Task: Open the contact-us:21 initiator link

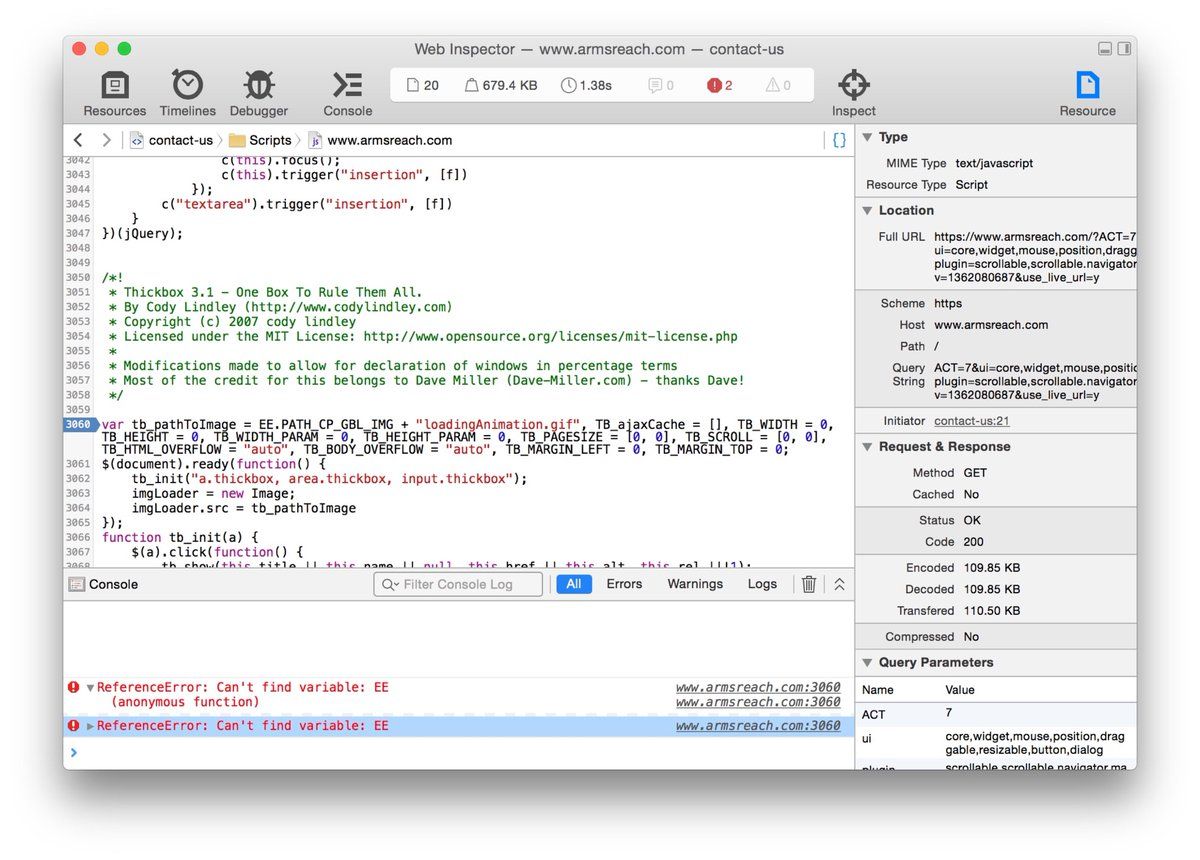Action: click(x=971, y=421)
